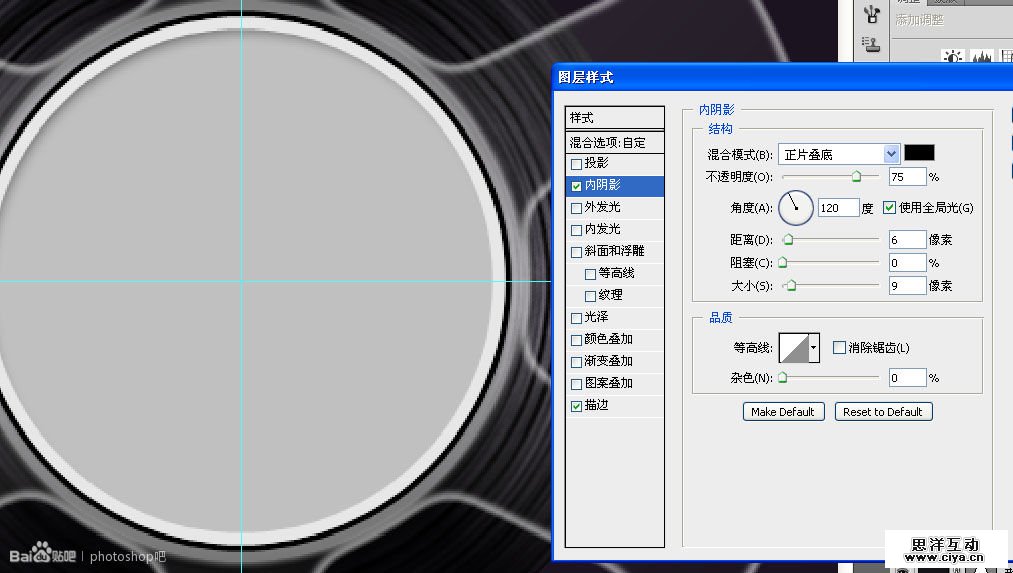Open the 混合模式 blend mode dropdown
The image size is (1013, 573).
[891, 154]
